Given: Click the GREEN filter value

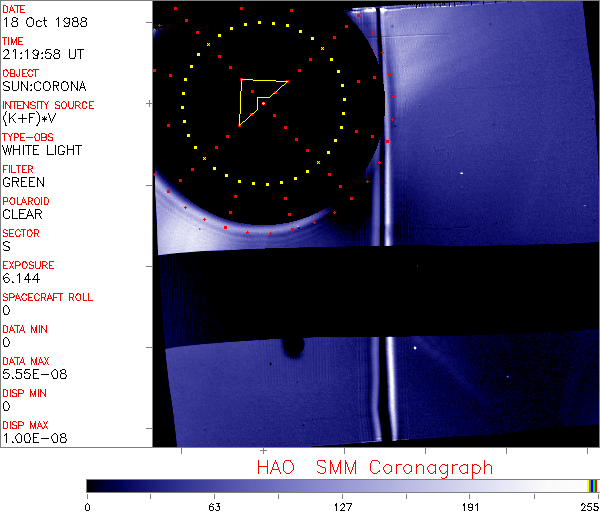Looking at the screenshot, I should 23,183.
